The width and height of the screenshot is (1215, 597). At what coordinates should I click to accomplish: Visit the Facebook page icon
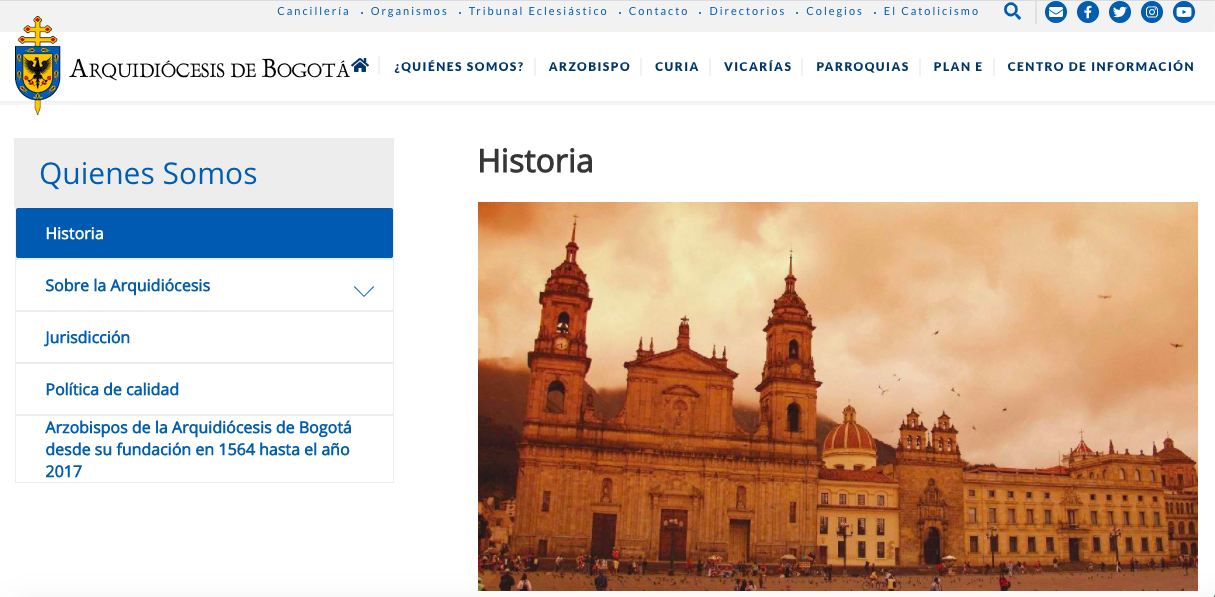click(x=1087, y=12)
